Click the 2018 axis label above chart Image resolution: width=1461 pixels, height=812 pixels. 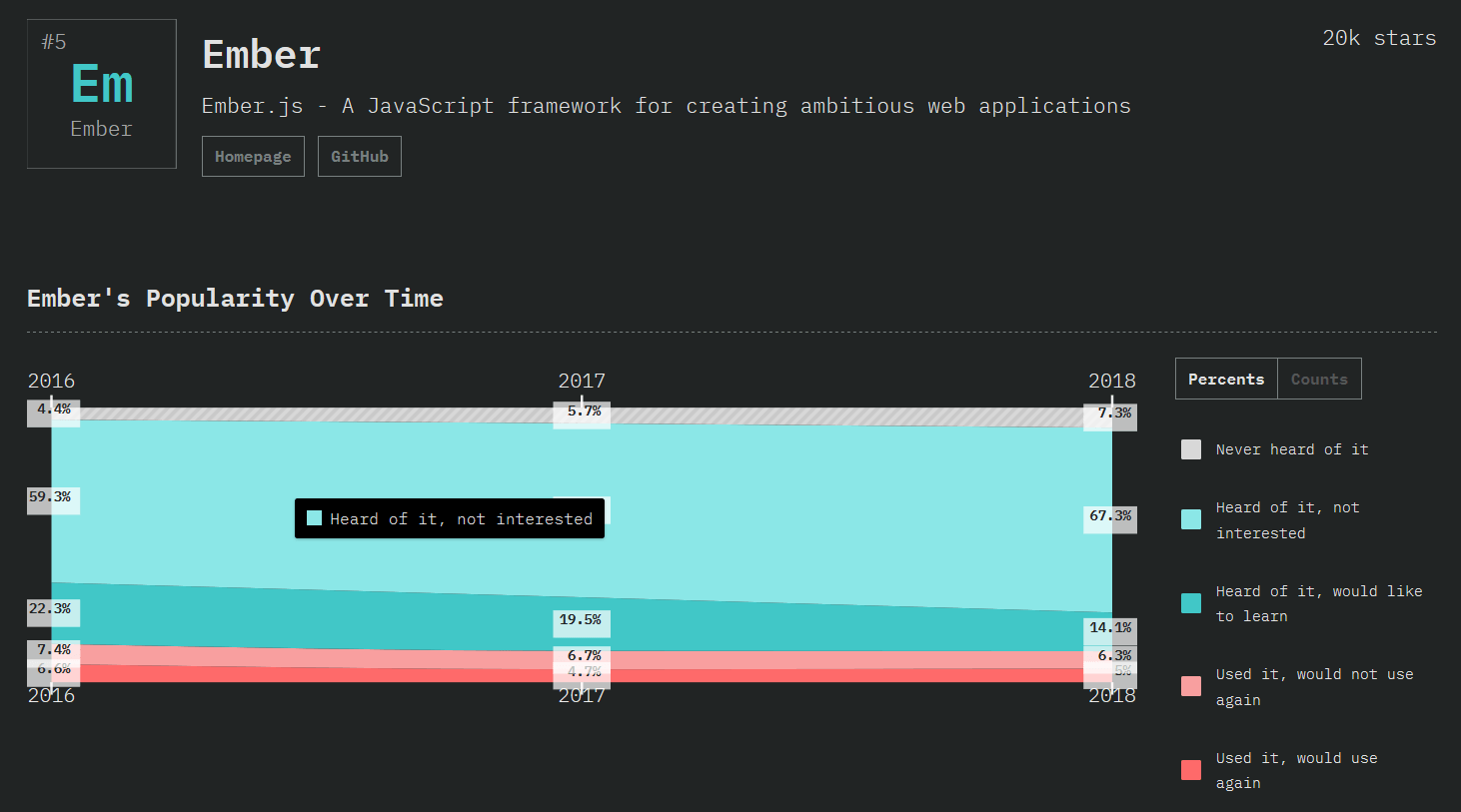tap(1111, 381)
